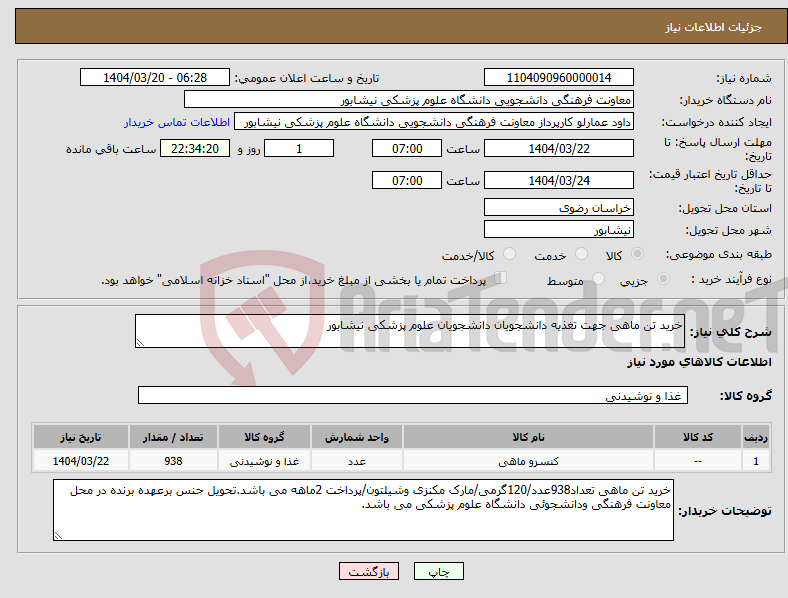Click the quantity cell 938
Screen dimensions: 788x598
[173, 461]
